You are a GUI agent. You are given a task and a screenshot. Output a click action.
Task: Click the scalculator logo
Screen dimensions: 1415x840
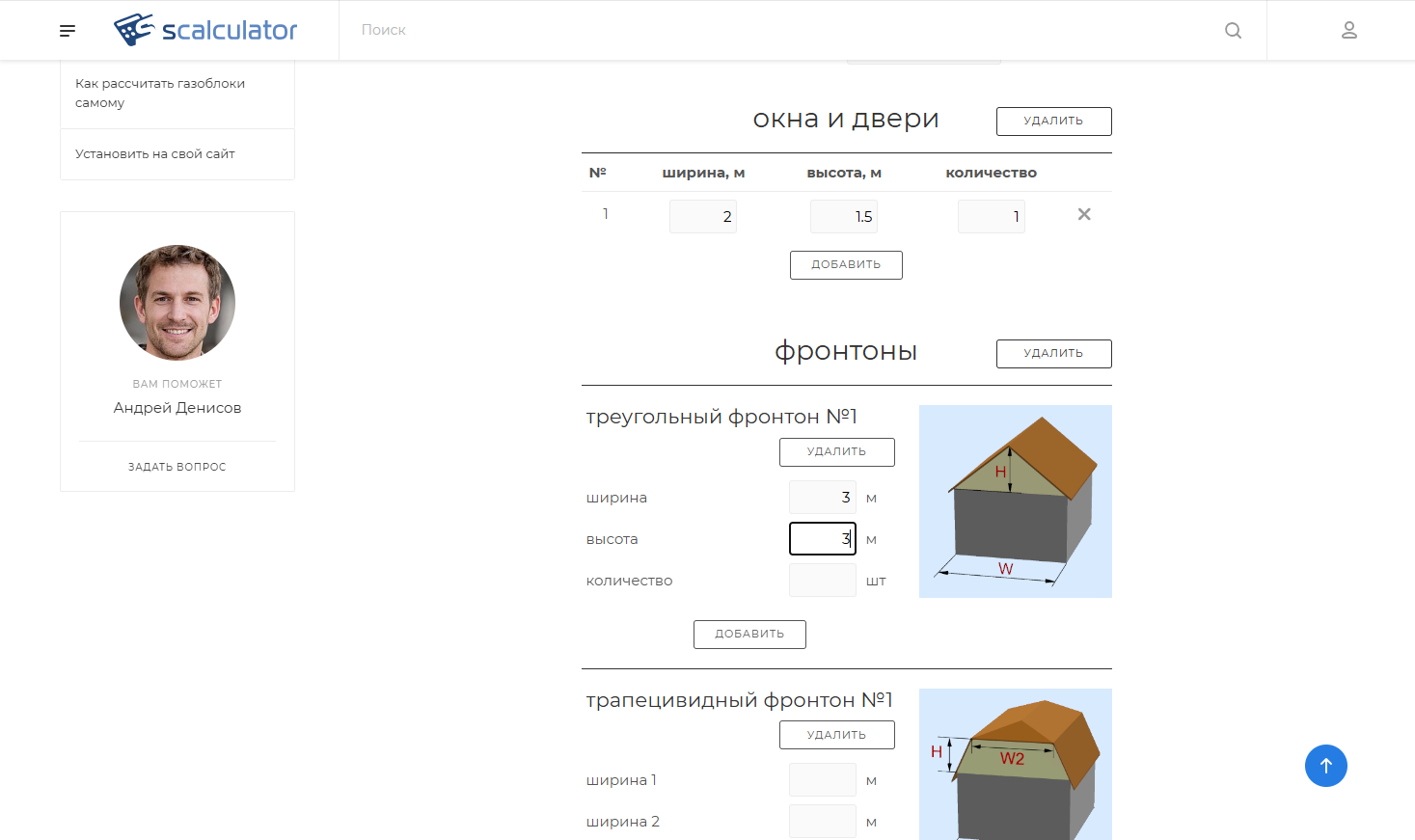point(205,30)
